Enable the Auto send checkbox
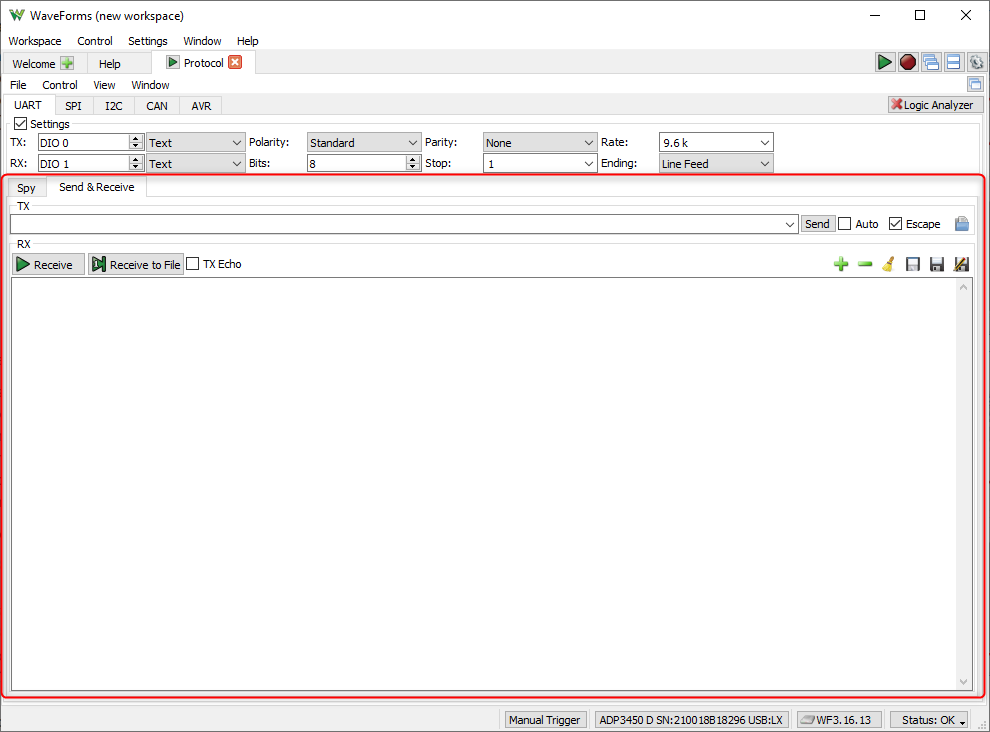 [x=845, y=224]
